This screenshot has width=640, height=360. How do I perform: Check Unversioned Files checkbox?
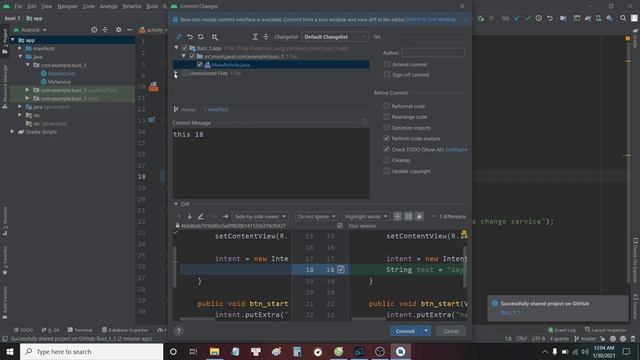click(184, 73)
